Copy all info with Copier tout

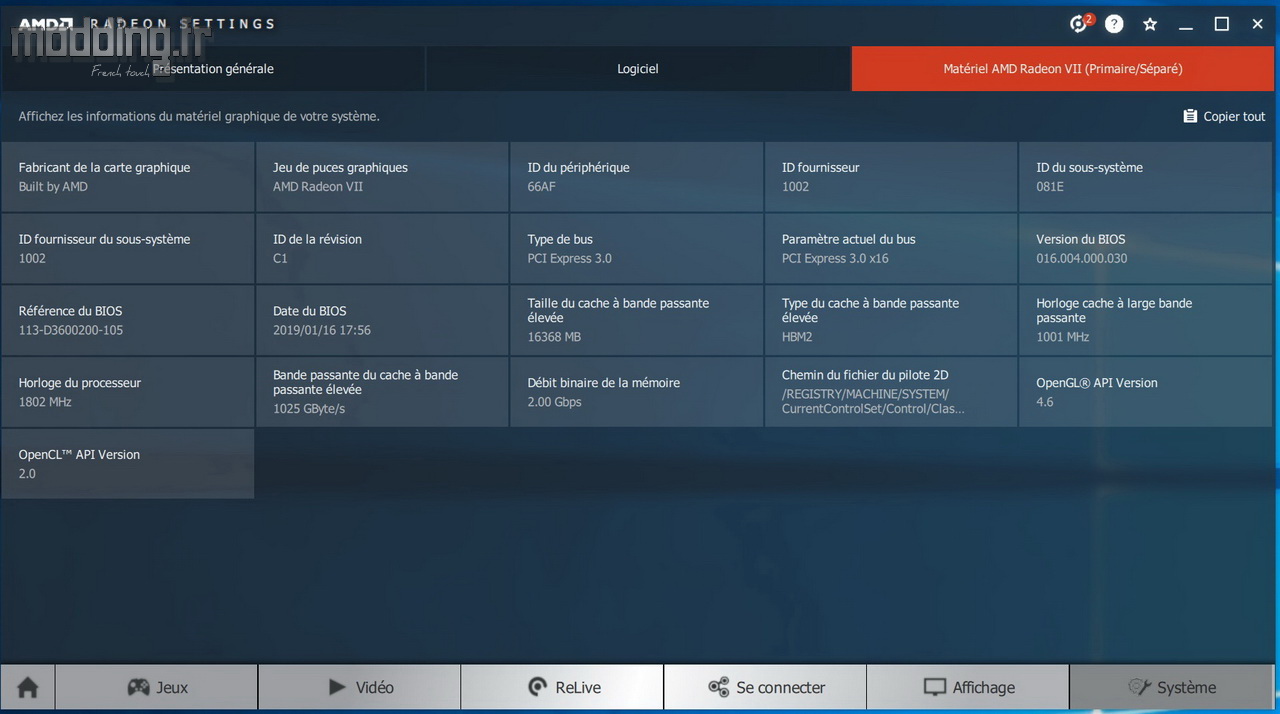click(x=1224, y=116)
